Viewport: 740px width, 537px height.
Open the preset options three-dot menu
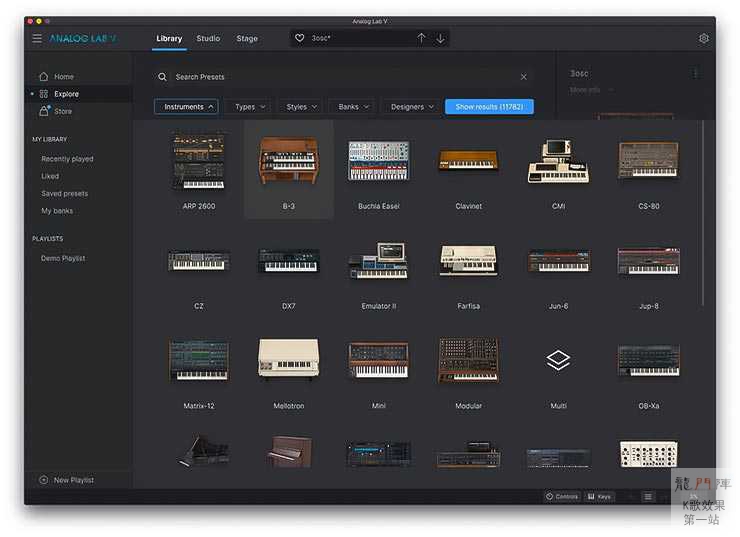694,73
